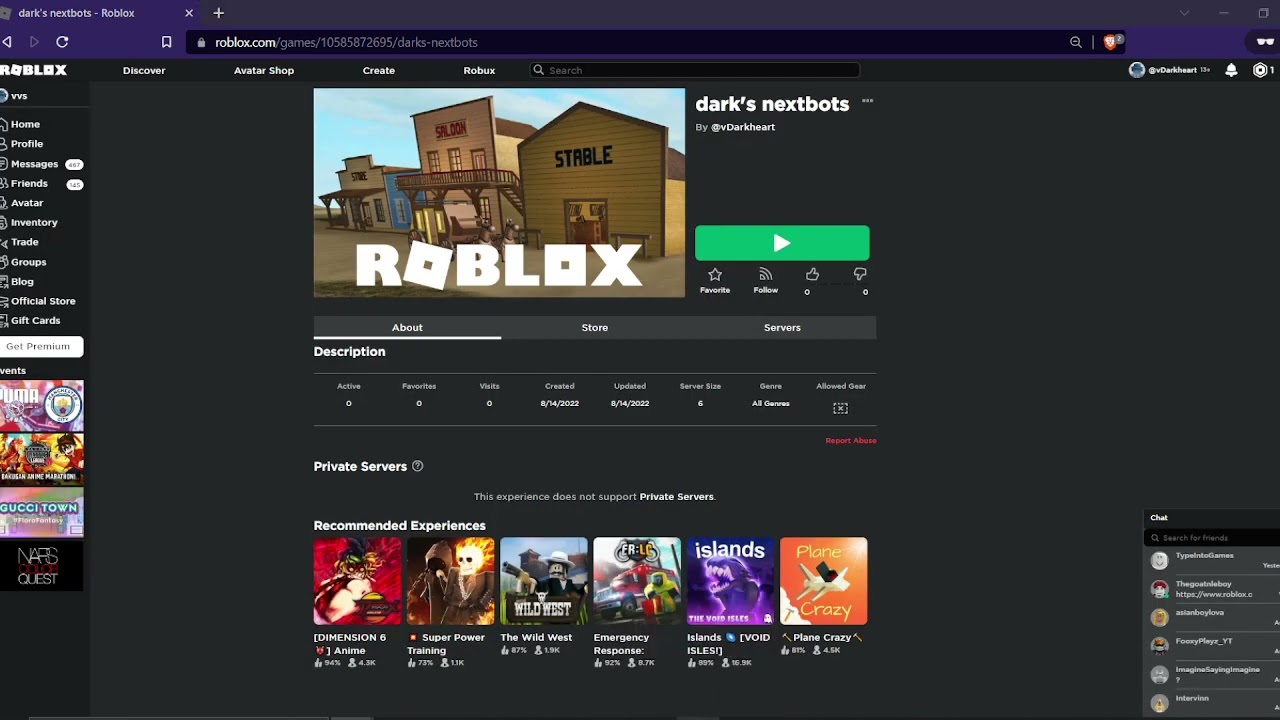Click the Robux balance hexagon icon
The height and width of the screenshot is (720, 1280).
(x=1260, y=70)
